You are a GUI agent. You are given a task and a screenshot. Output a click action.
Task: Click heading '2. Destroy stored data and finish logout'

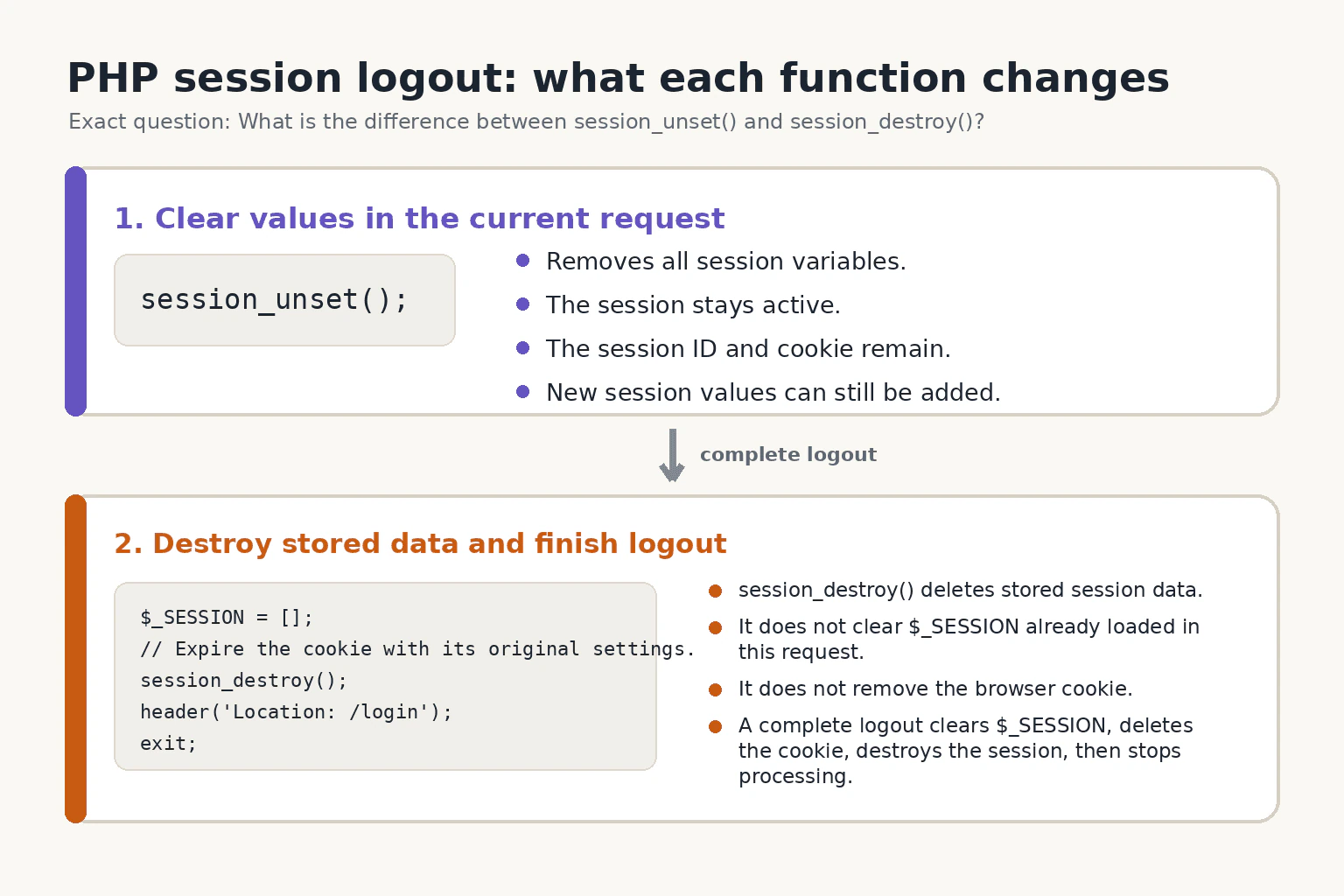pyautogui.click(x=421, y=543)
